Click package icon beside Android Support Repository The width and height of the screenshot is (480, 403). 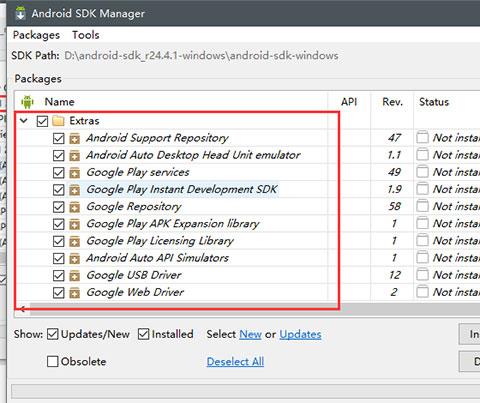tap(75, 138)
